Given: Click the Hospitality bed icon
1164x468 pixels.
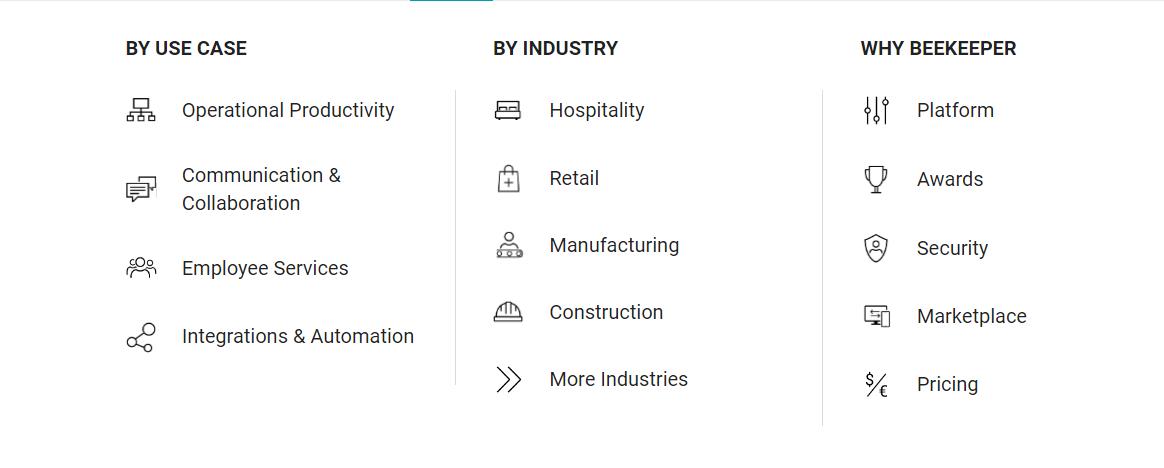Looking at the screenshot, I should [x=508, y=110].
